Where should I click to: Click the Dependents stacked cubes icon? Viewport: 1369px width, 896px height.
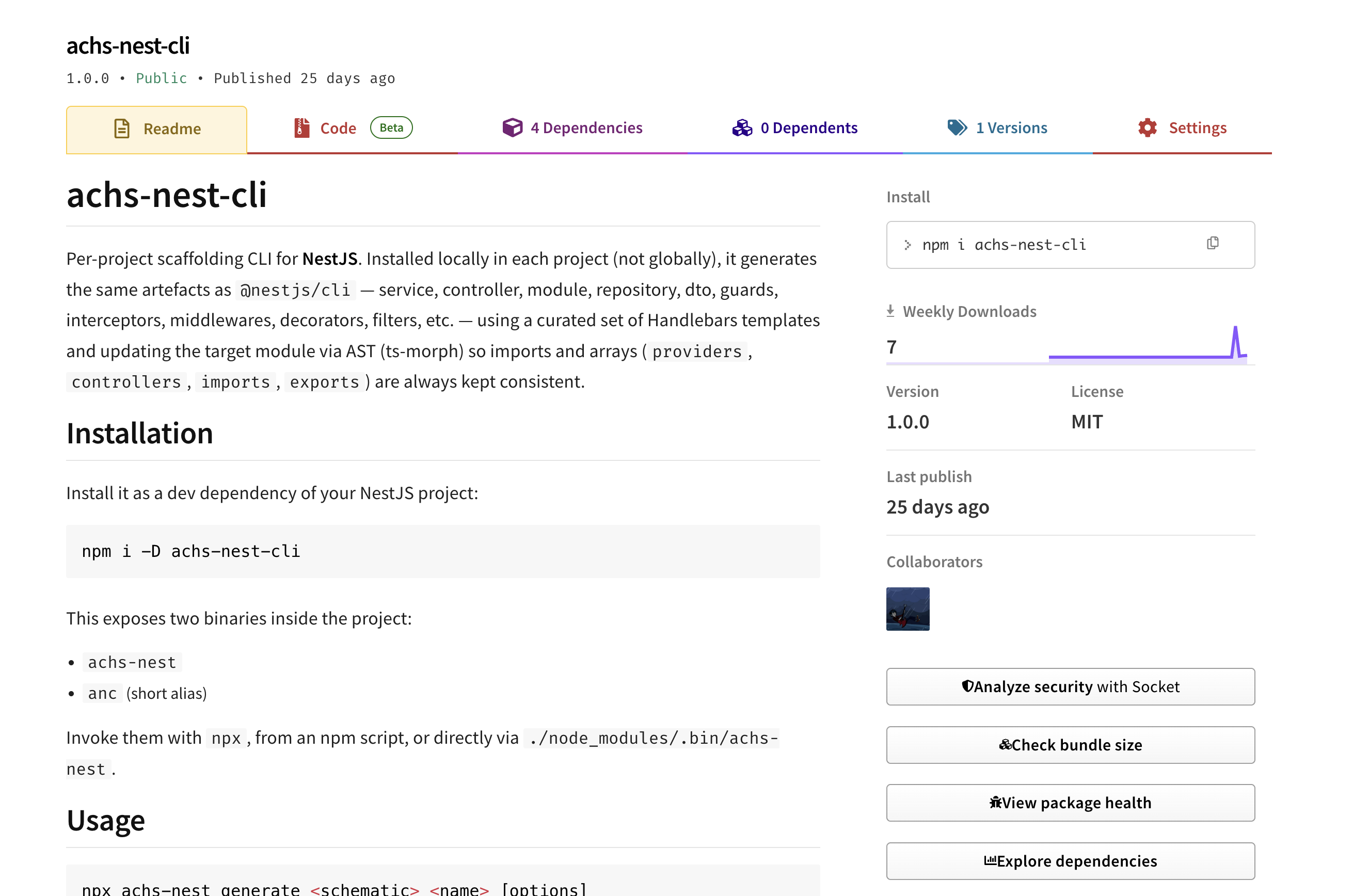click(x=742, y=127)
